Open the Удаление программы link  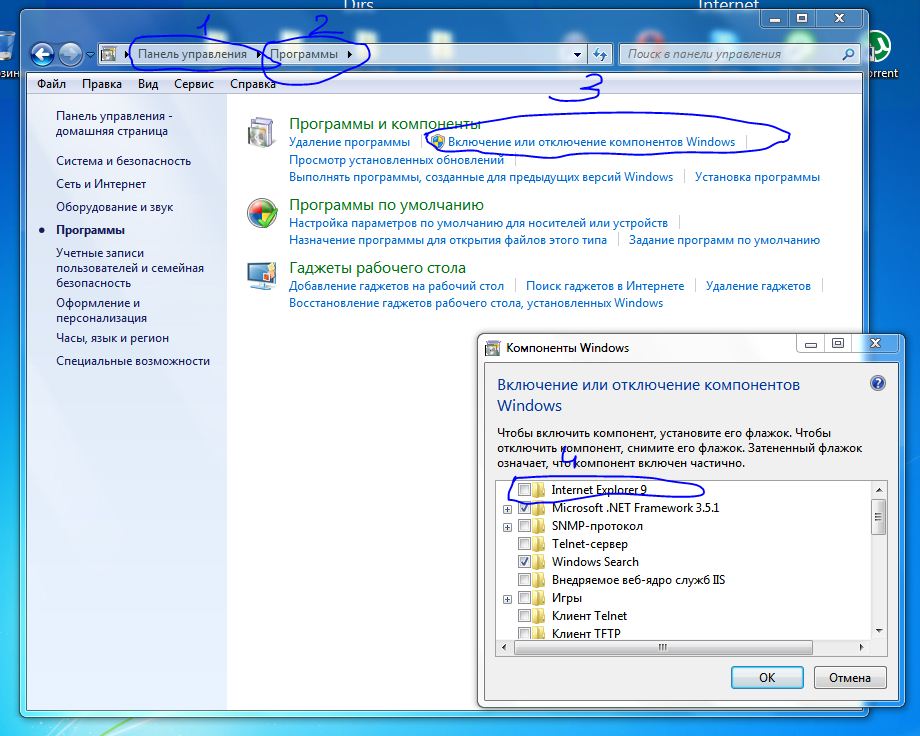(349, 142)
